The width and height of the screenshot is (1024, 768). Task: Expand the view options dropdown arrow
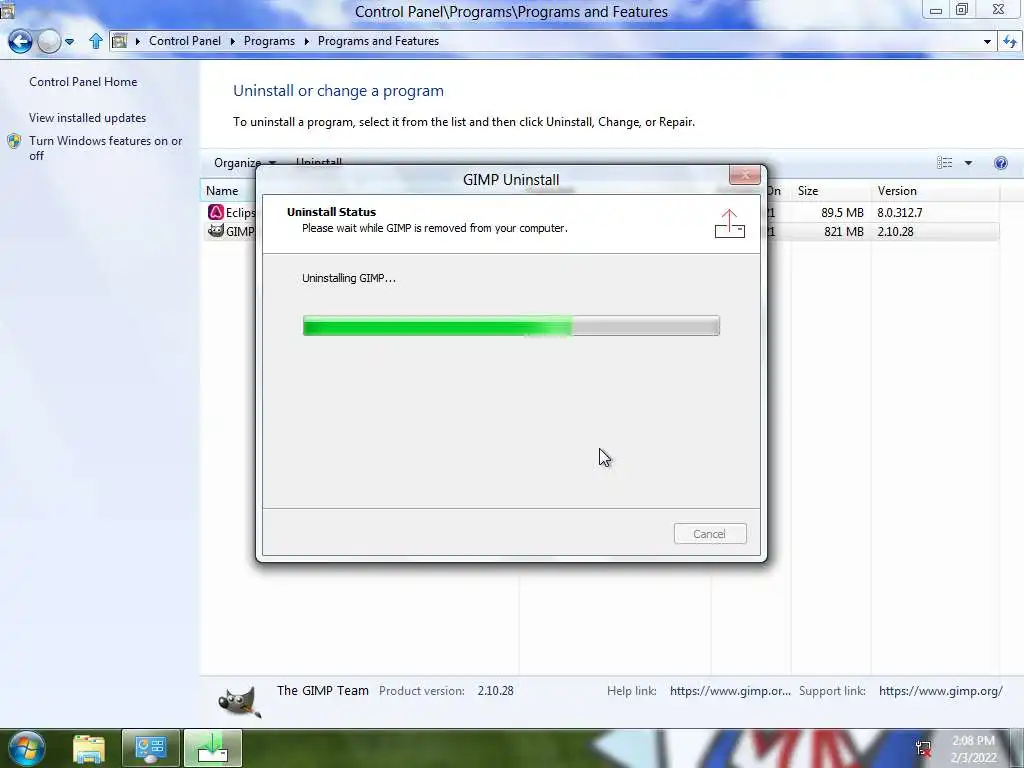[968, 163]
